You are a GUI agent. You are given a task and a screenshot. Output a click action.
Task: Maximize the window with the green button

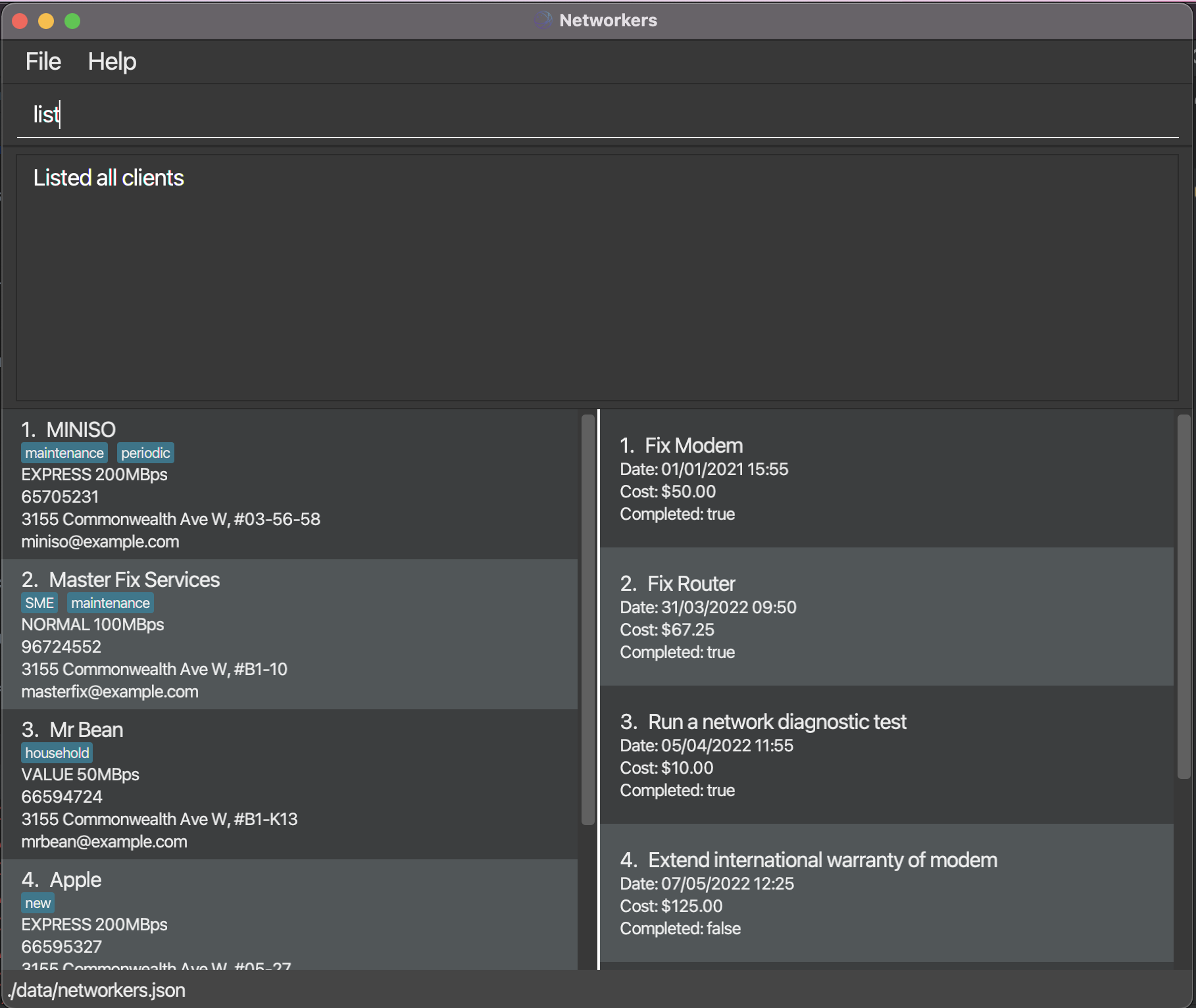click(x=72, y=21)
